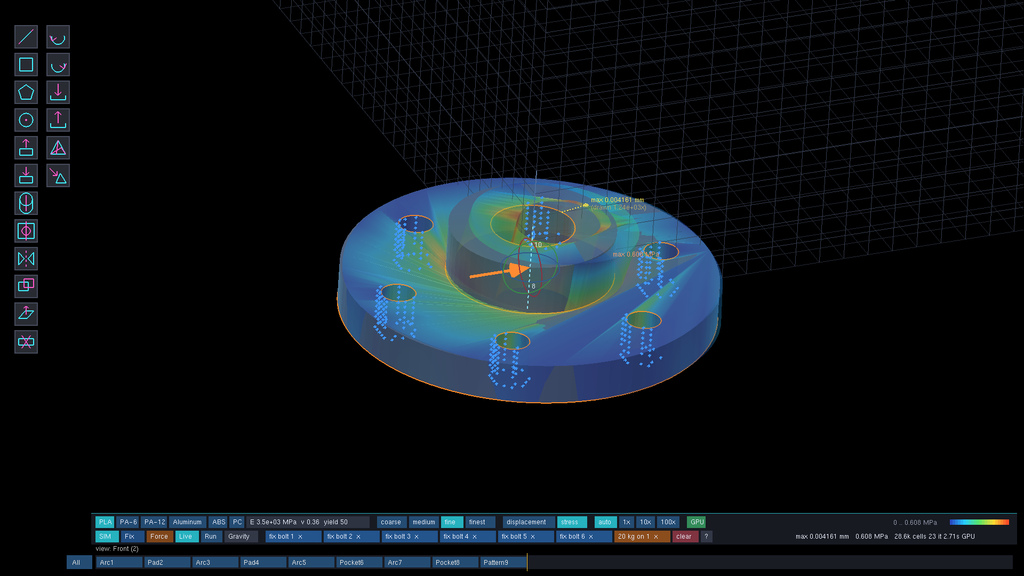Click the orange force arrow on model
Image resolution: width=1024 pixels, height=576 pixels.
pos(500,272)
